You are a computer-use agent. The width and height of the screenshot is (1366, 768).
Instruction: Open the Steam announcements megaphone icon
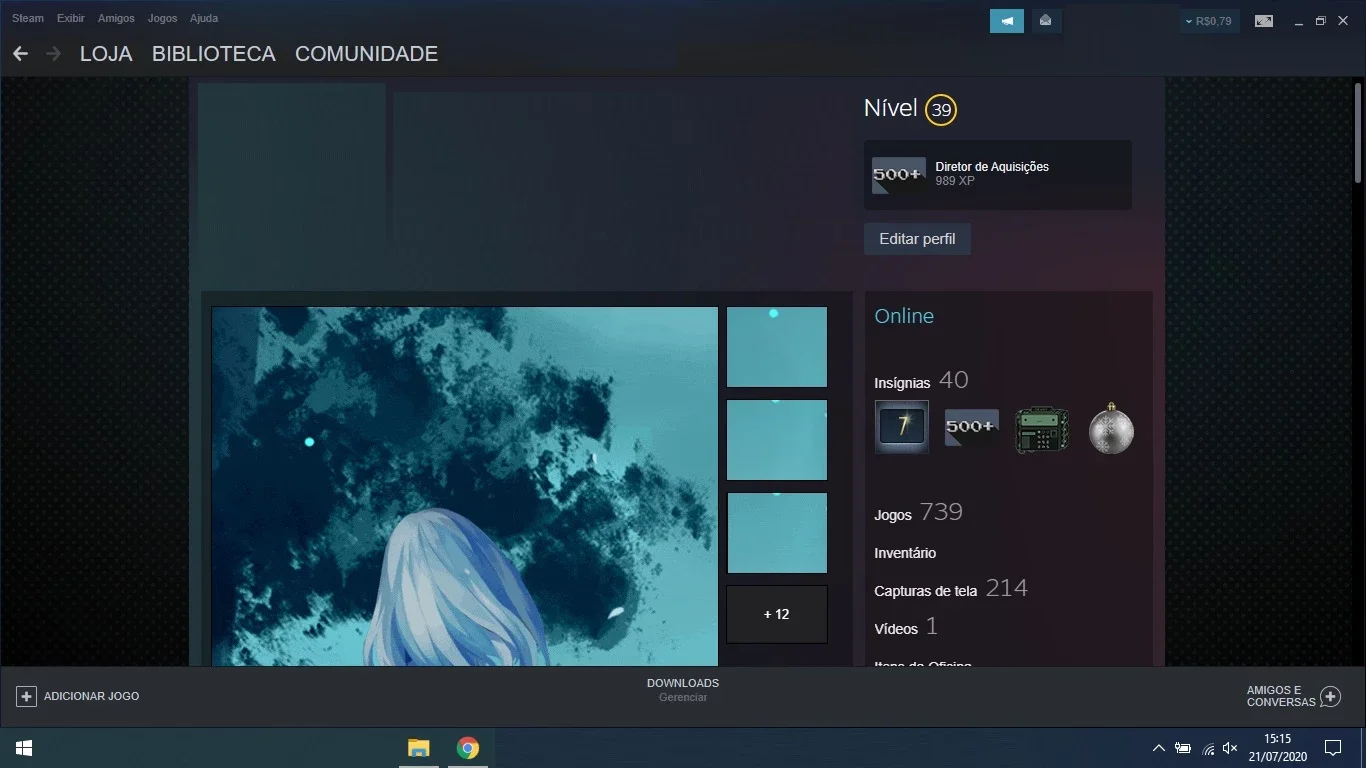pos(1007,20)
